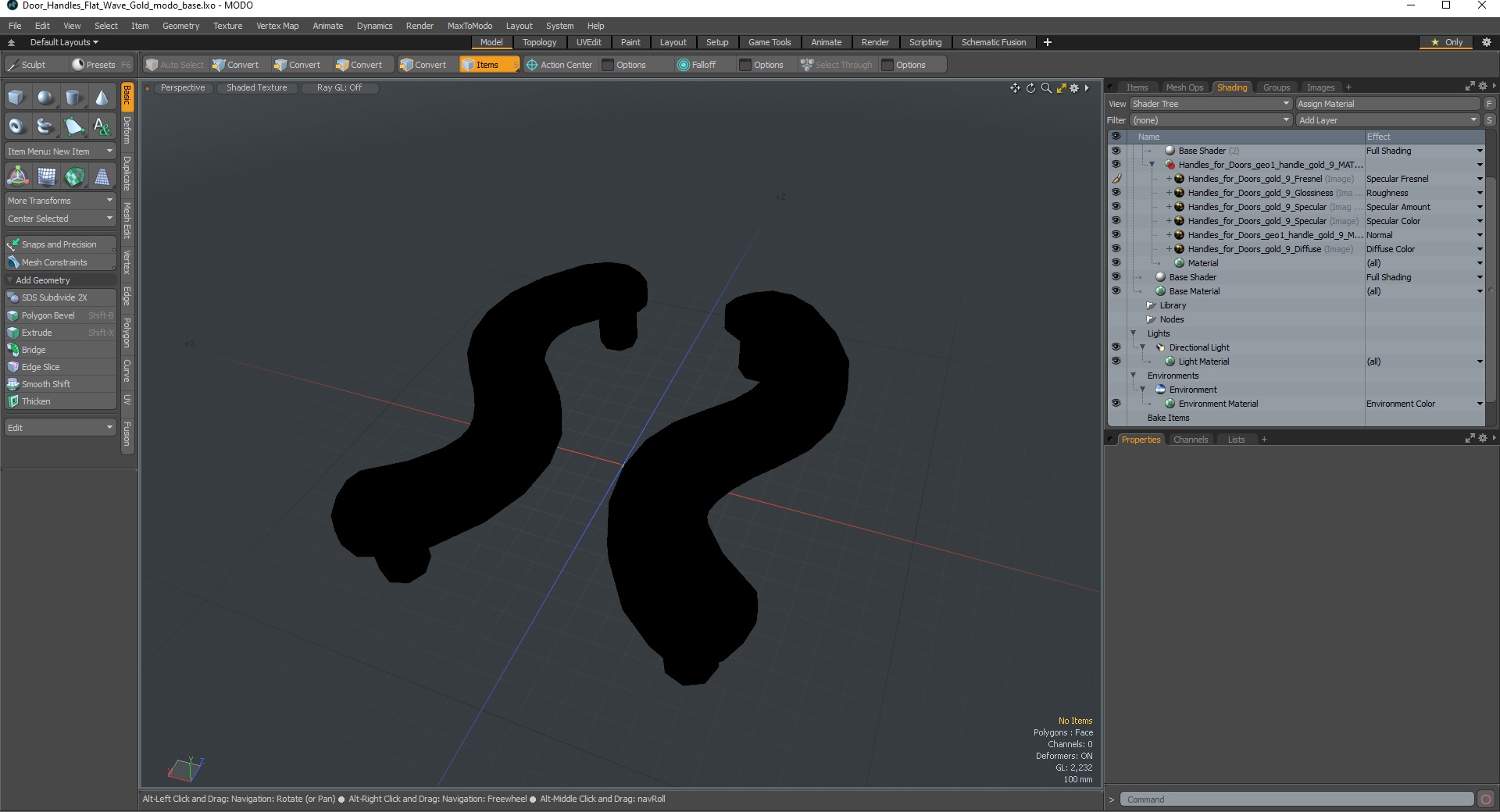
Task: Toggle visibility of Handles_for_Doors_gold_9_Diffuse layer
Action: pos(1116,249)
